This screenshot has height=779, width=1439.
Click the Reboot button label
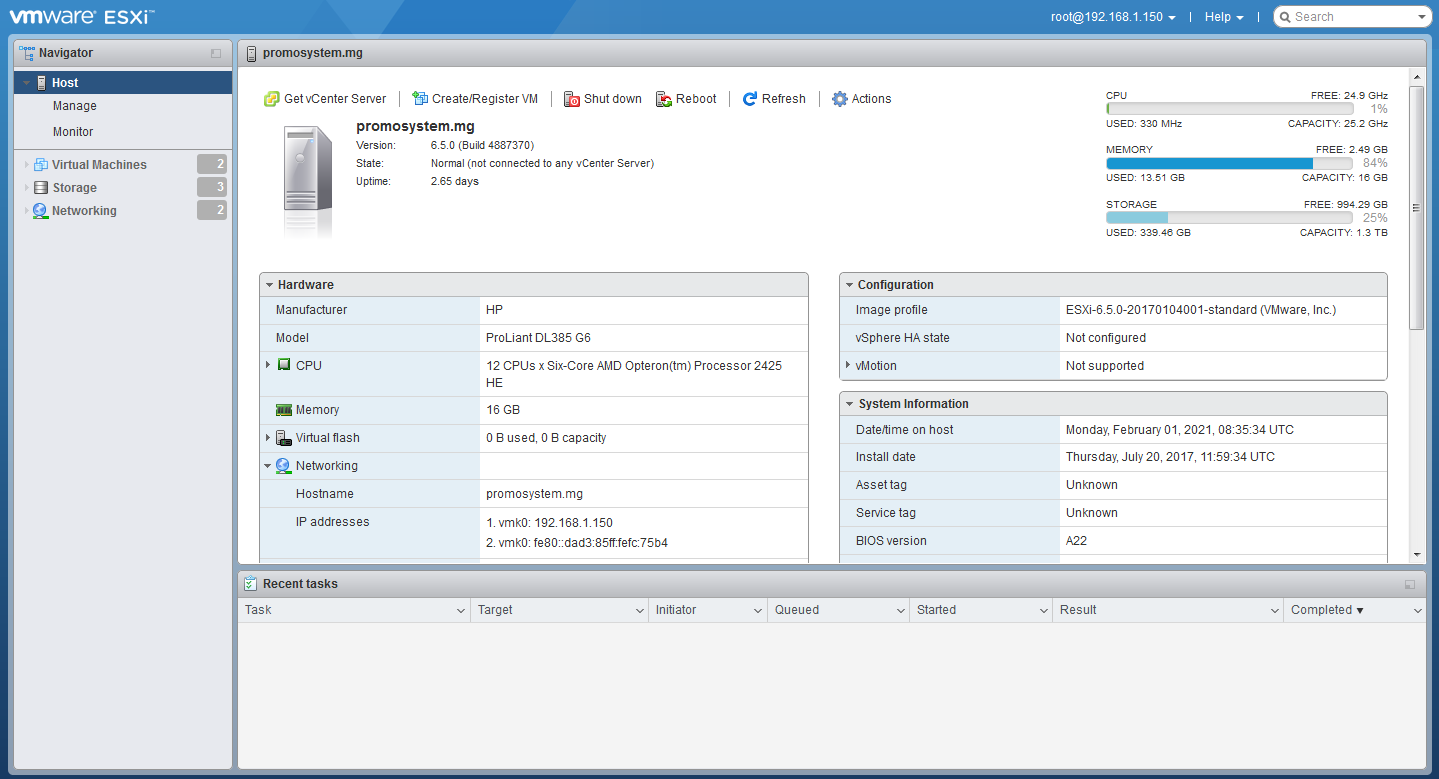click(696, 99)
